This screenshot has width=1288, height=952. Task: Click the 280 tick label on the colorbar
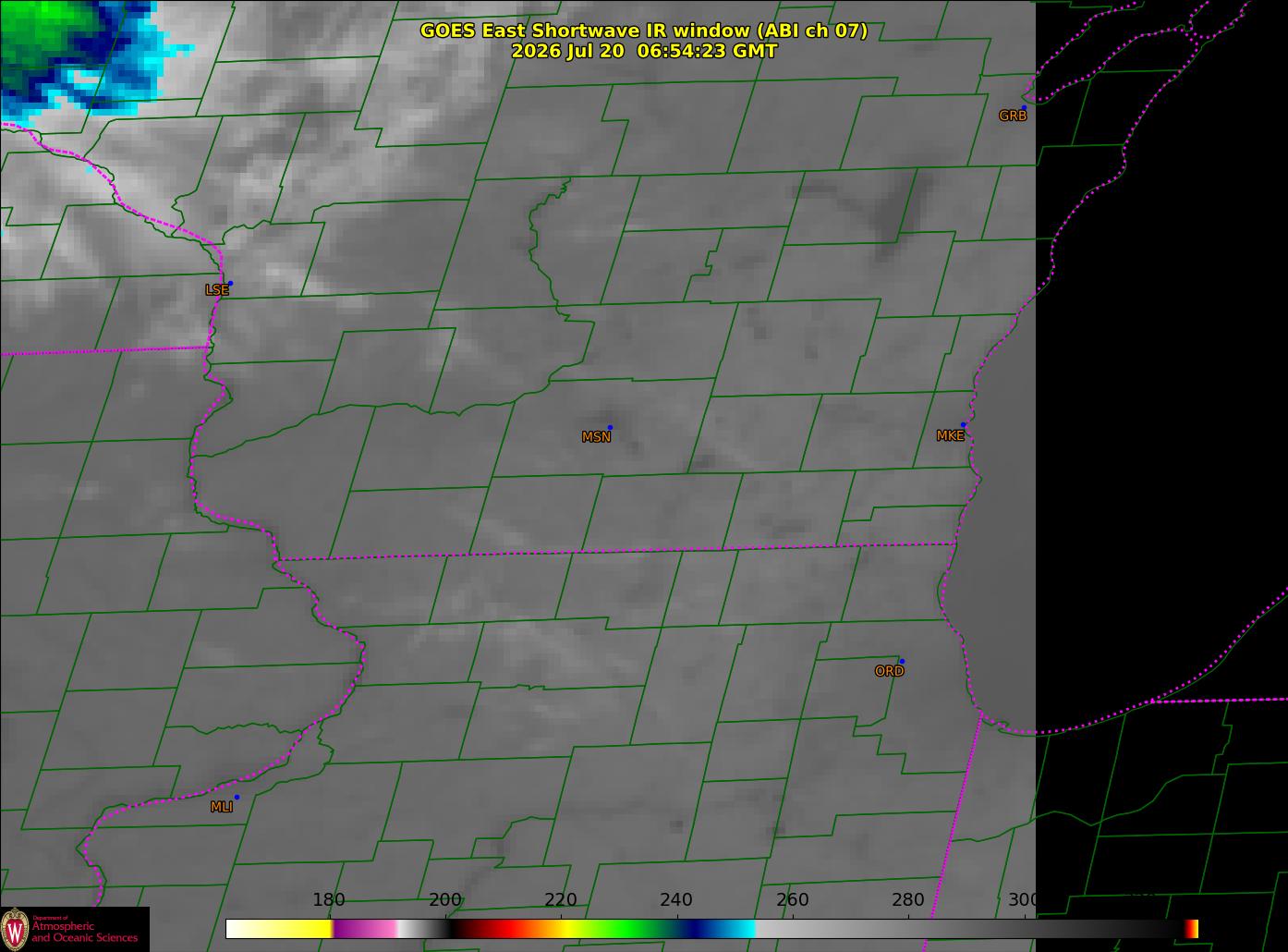tap(908, 900)
